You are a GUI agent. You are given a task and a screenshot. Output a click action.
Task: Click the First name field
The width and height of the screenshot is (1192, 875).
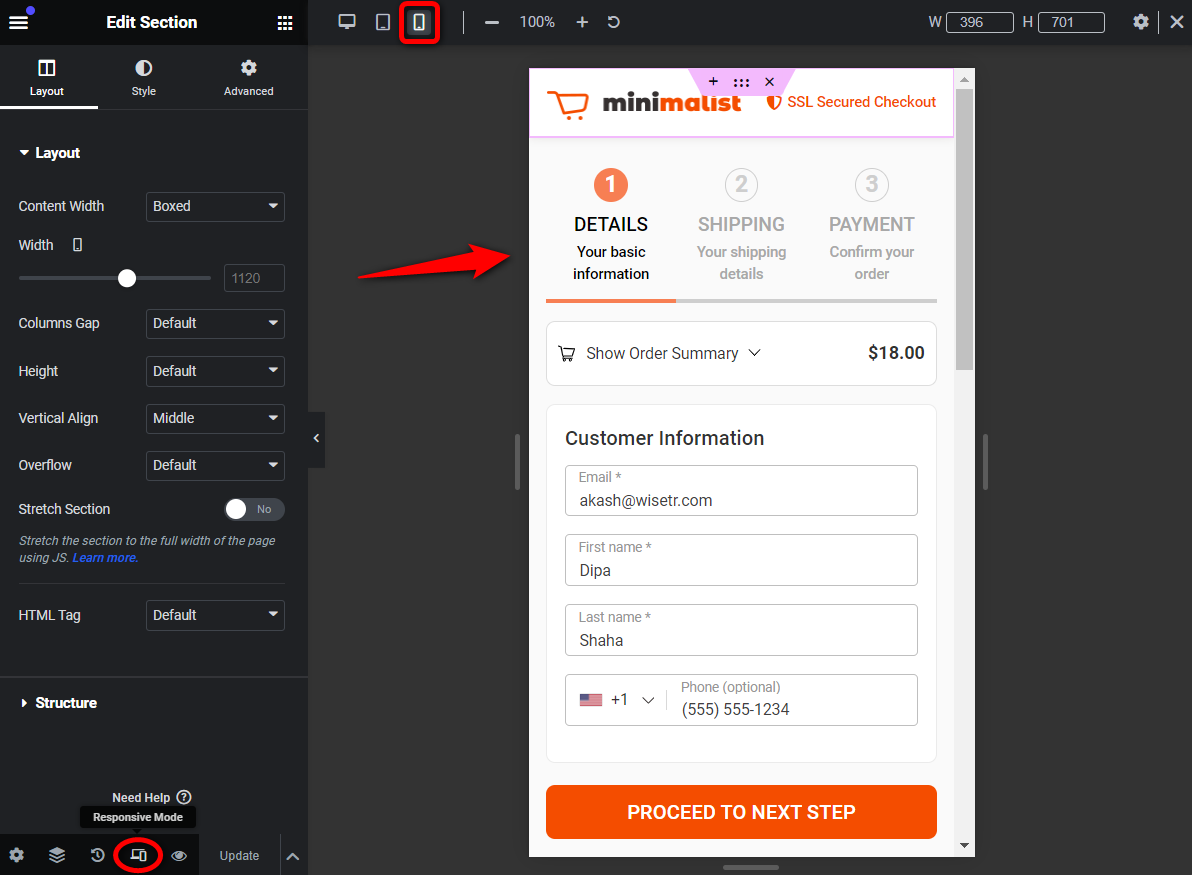(741, 560)
